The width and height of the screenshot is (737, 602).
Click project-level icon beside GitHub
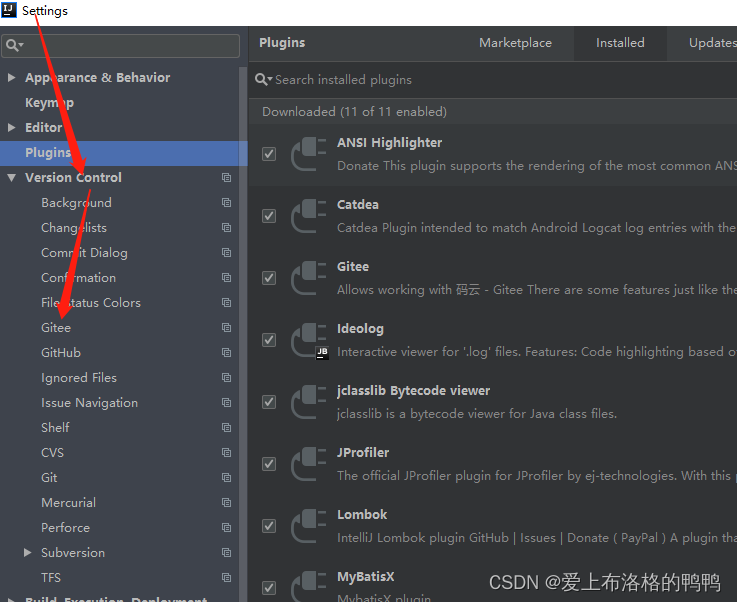coord(227,352)
